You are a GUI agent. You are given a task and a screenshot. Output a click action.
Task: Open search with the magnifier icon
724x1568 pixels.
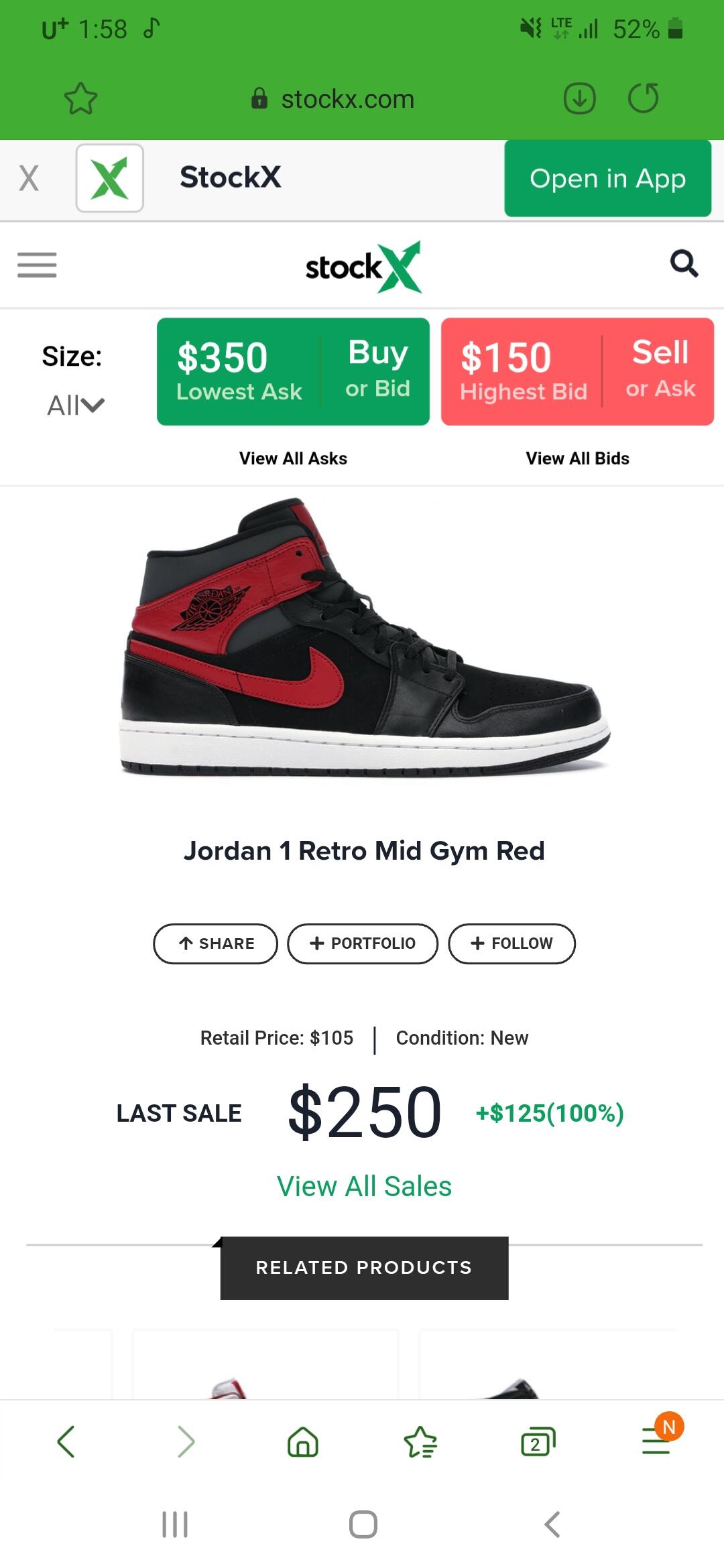(x=684, y=263)
